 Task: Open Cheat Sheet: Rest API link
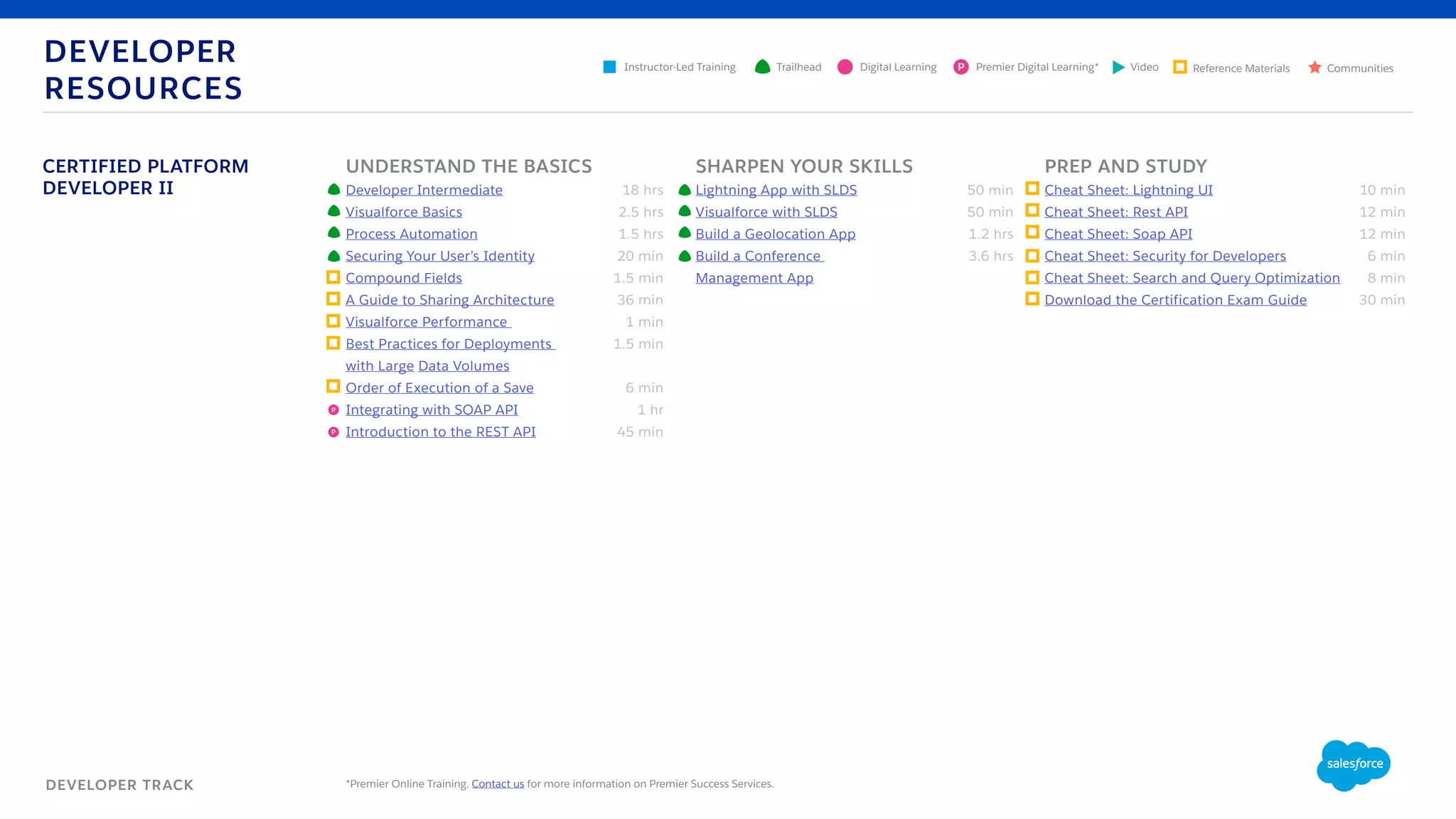point(1116,212)
